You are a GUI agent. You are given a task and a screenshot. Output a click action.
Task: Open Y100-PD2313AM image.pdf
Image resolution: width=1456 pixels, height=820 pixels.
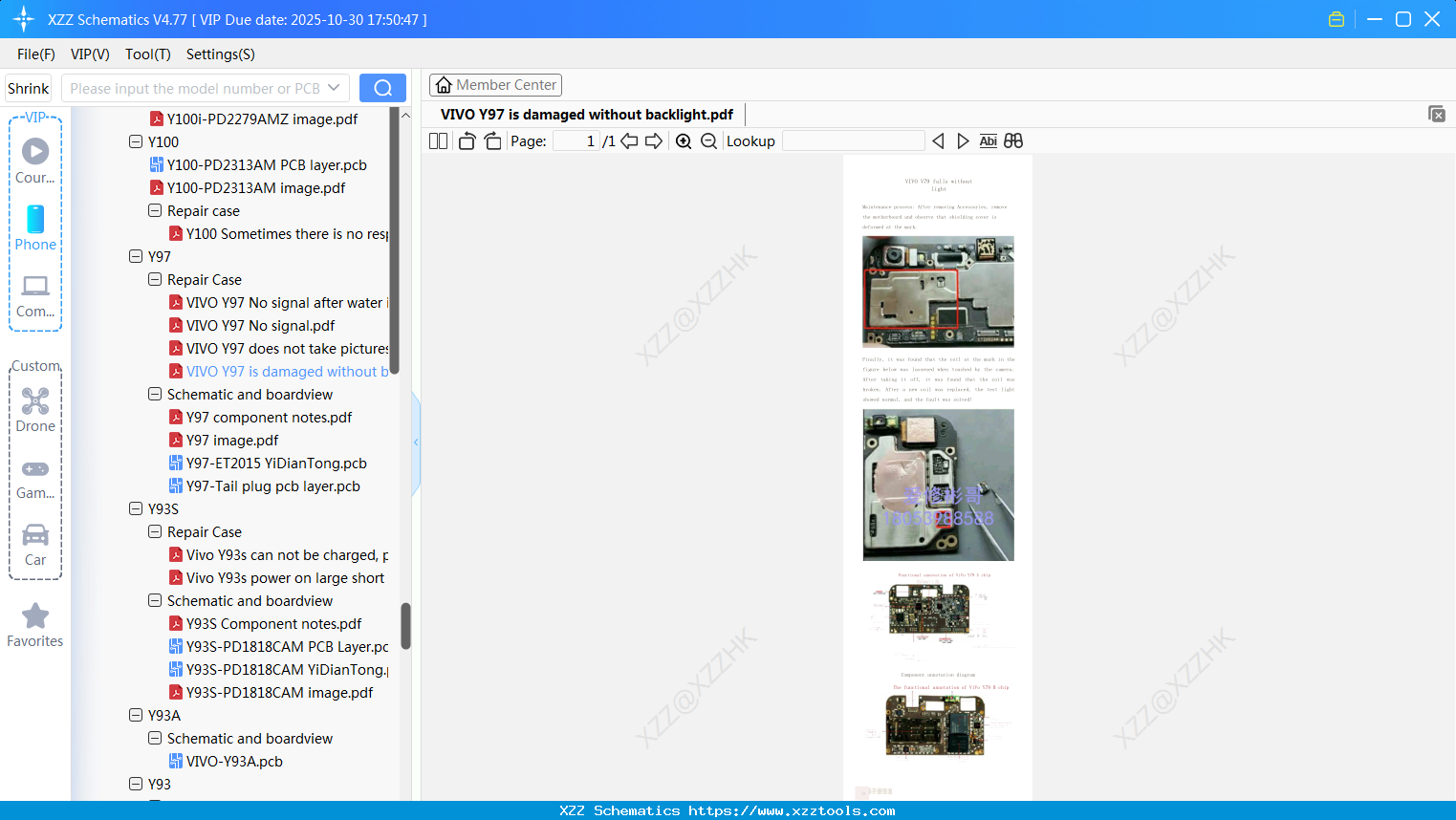coord(248,187)
